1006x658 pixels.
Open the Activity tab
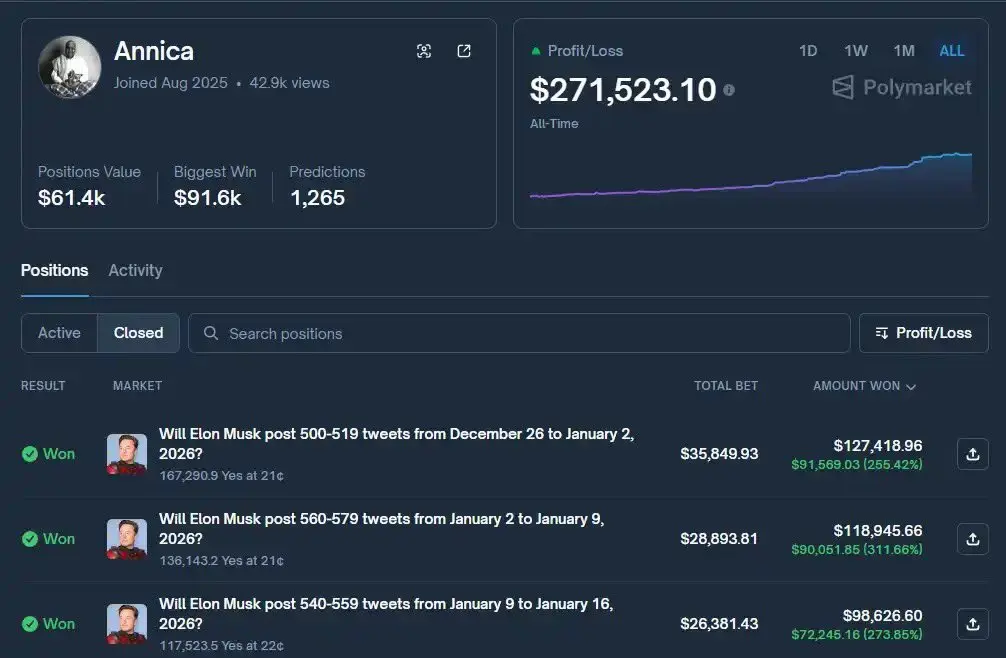click(x=135, y=271)
